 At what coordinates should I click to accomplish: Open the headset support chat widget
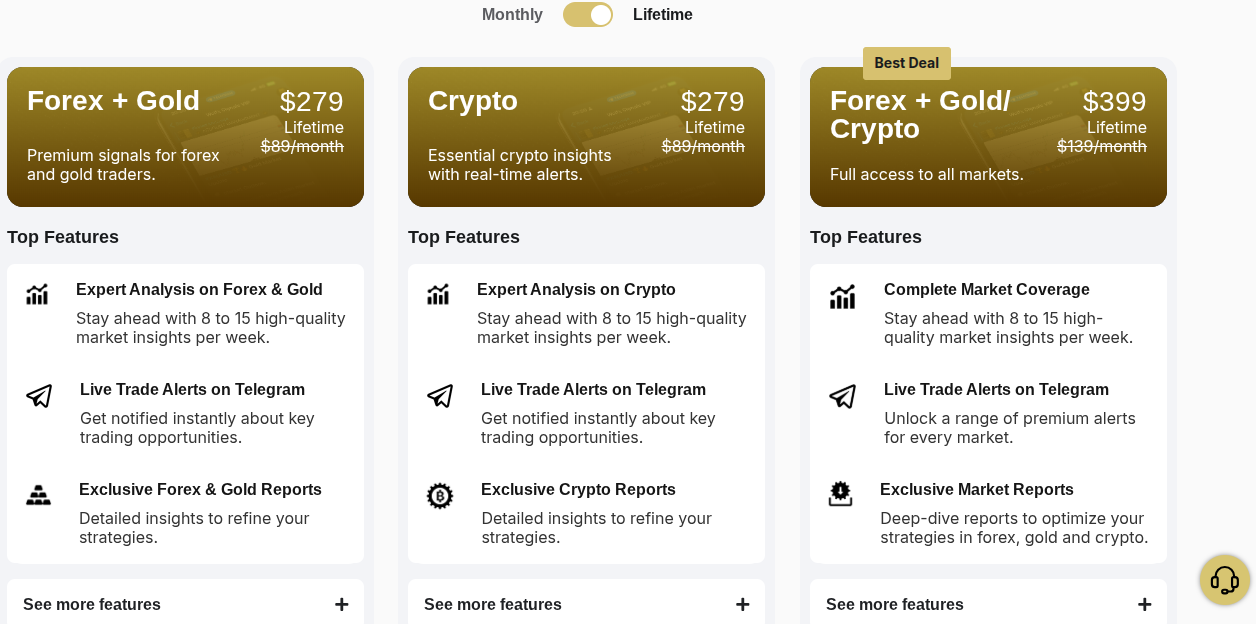[x=1224, y=580]
